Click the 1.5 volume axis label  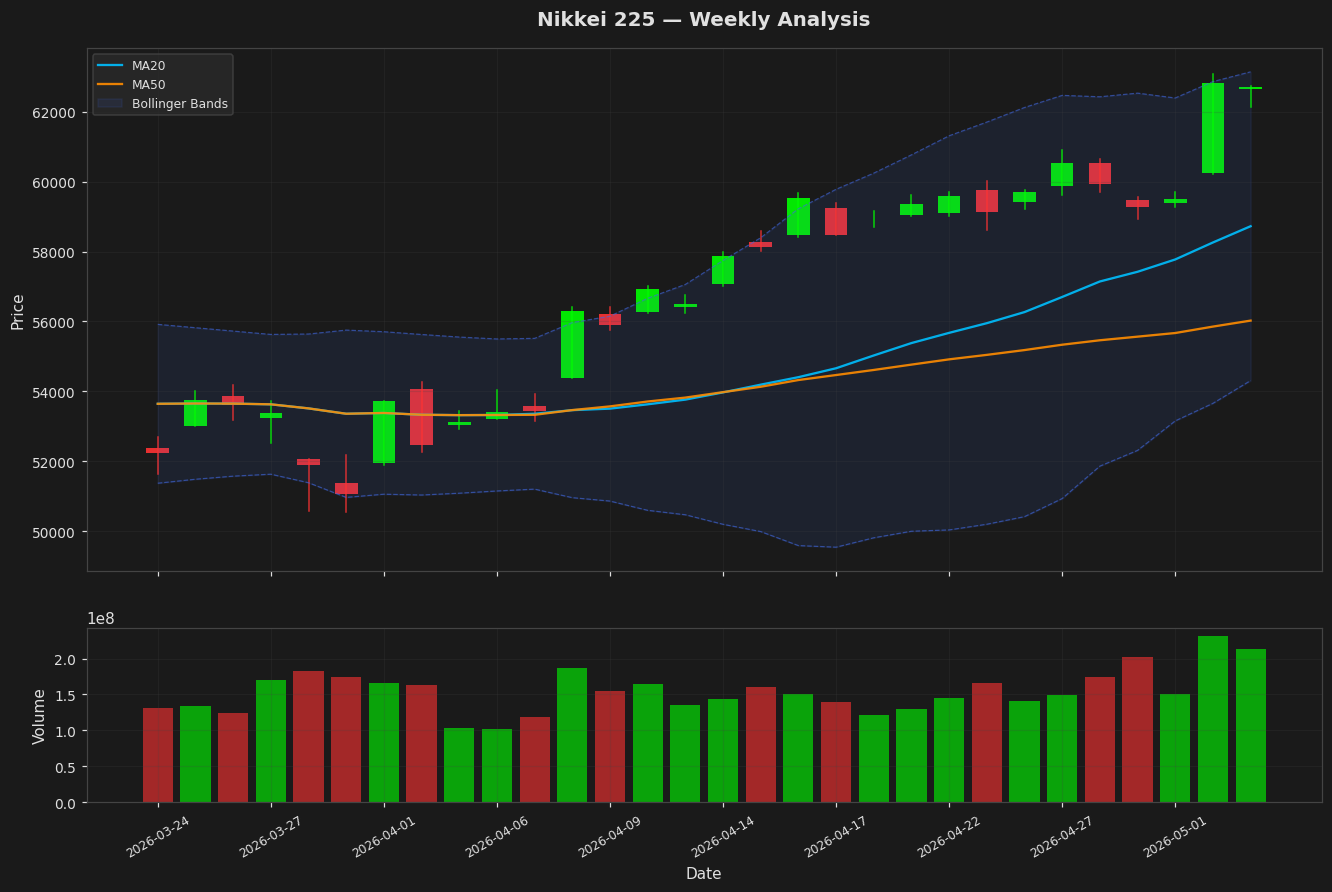65,695
